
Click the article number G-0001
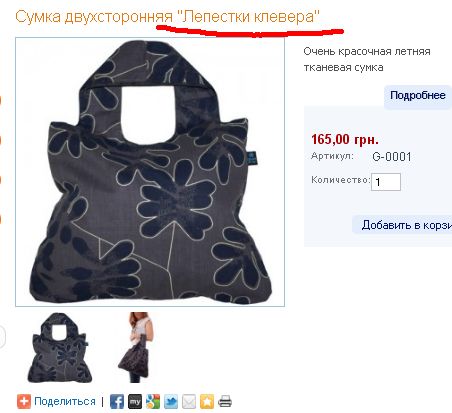pos(392,157)
